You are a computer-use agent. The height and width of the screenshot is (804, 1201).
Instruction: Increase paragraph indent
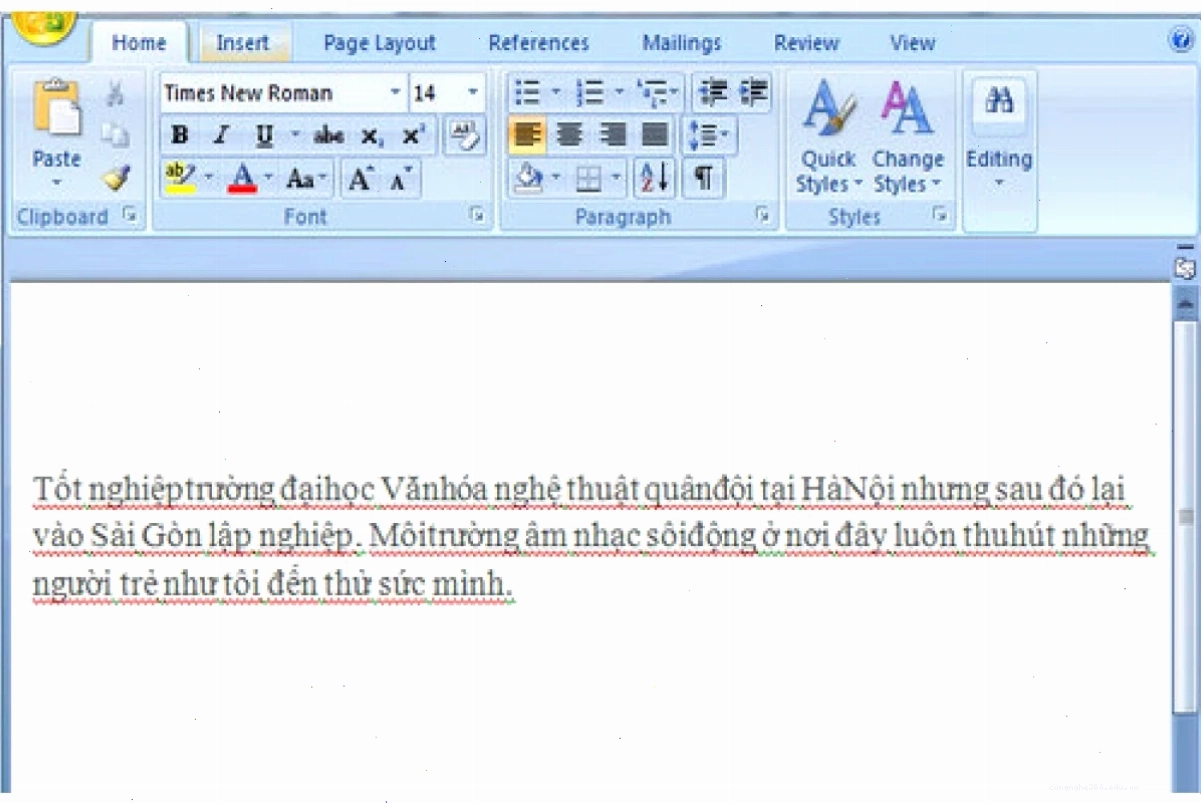coord(753,93)
